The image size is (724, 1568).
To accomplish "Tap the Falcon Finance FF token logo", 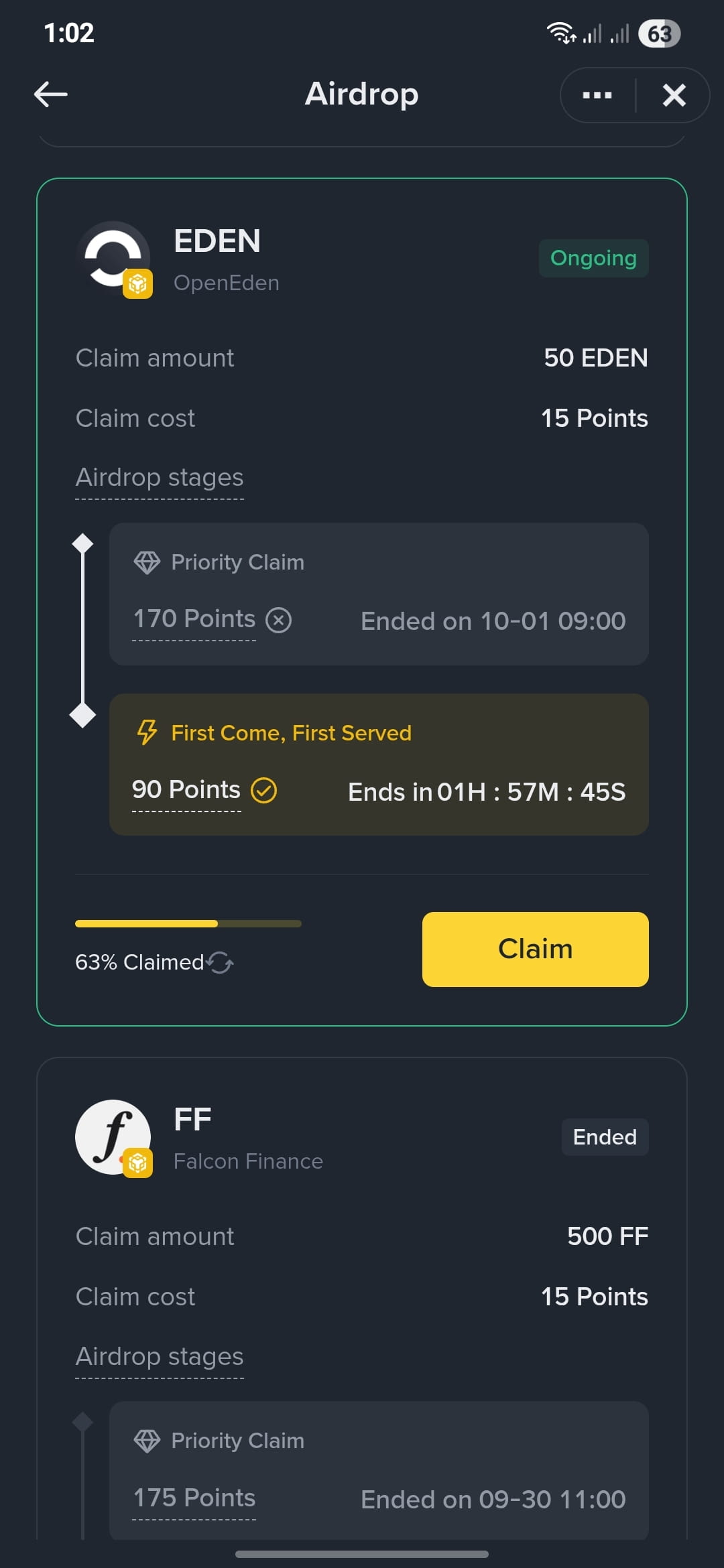I will [113, 1138].
